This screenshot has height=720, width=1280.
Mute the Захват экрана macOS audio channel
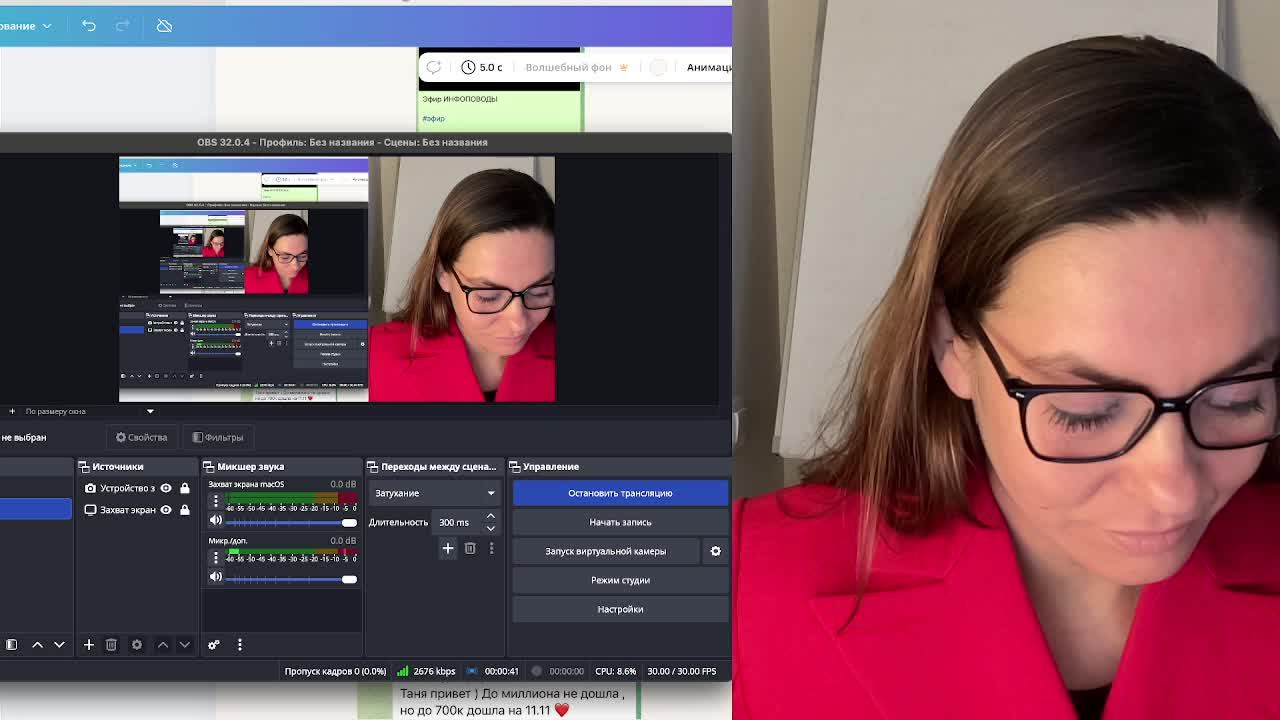click(x=215, y=522)
